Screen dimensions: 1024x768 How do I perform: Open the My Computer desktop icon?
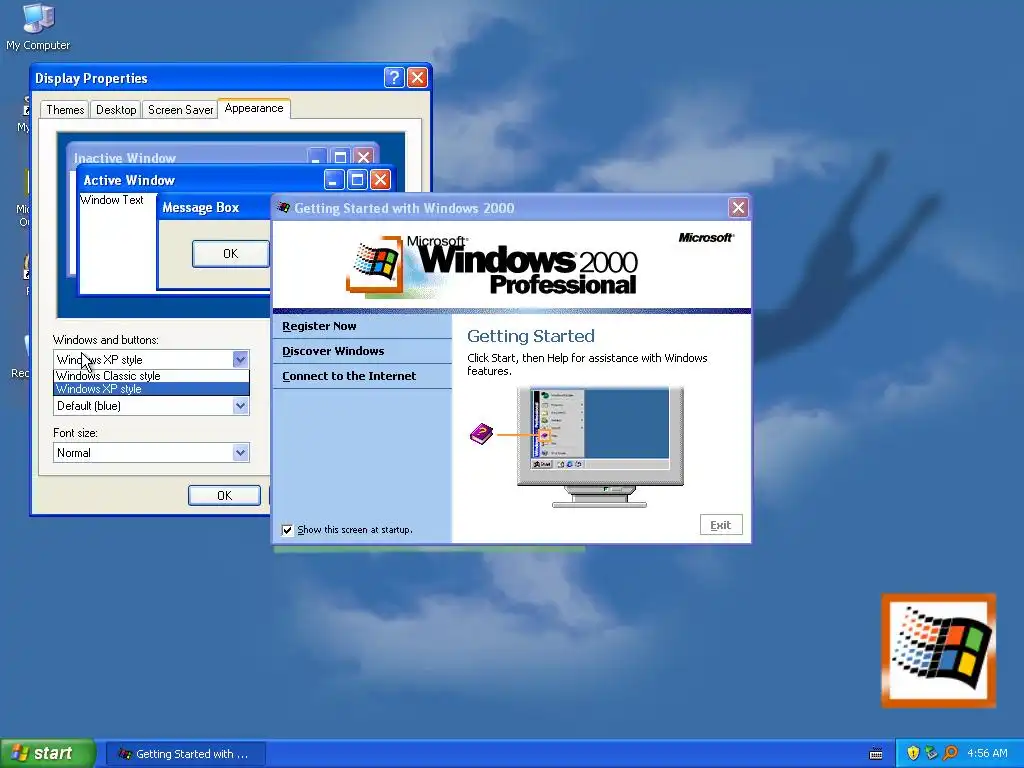click(38, 26)
